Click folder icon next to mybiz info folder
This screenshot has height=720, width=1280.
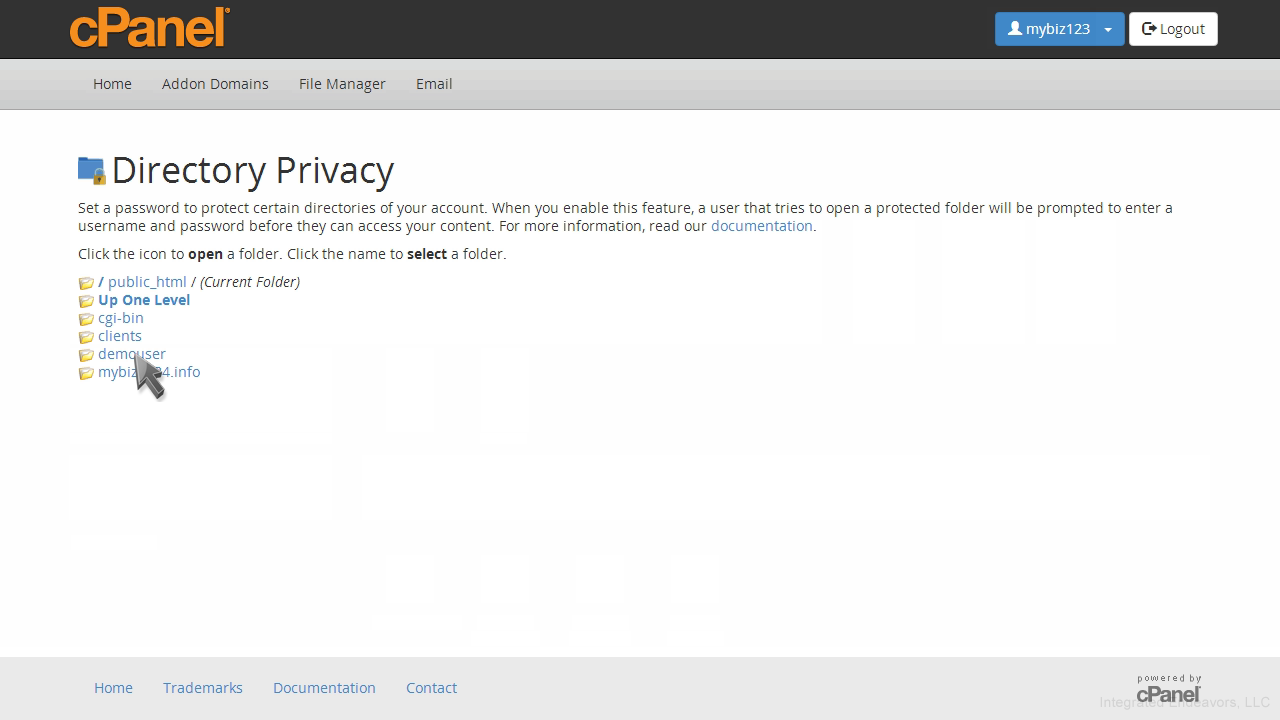86,373
